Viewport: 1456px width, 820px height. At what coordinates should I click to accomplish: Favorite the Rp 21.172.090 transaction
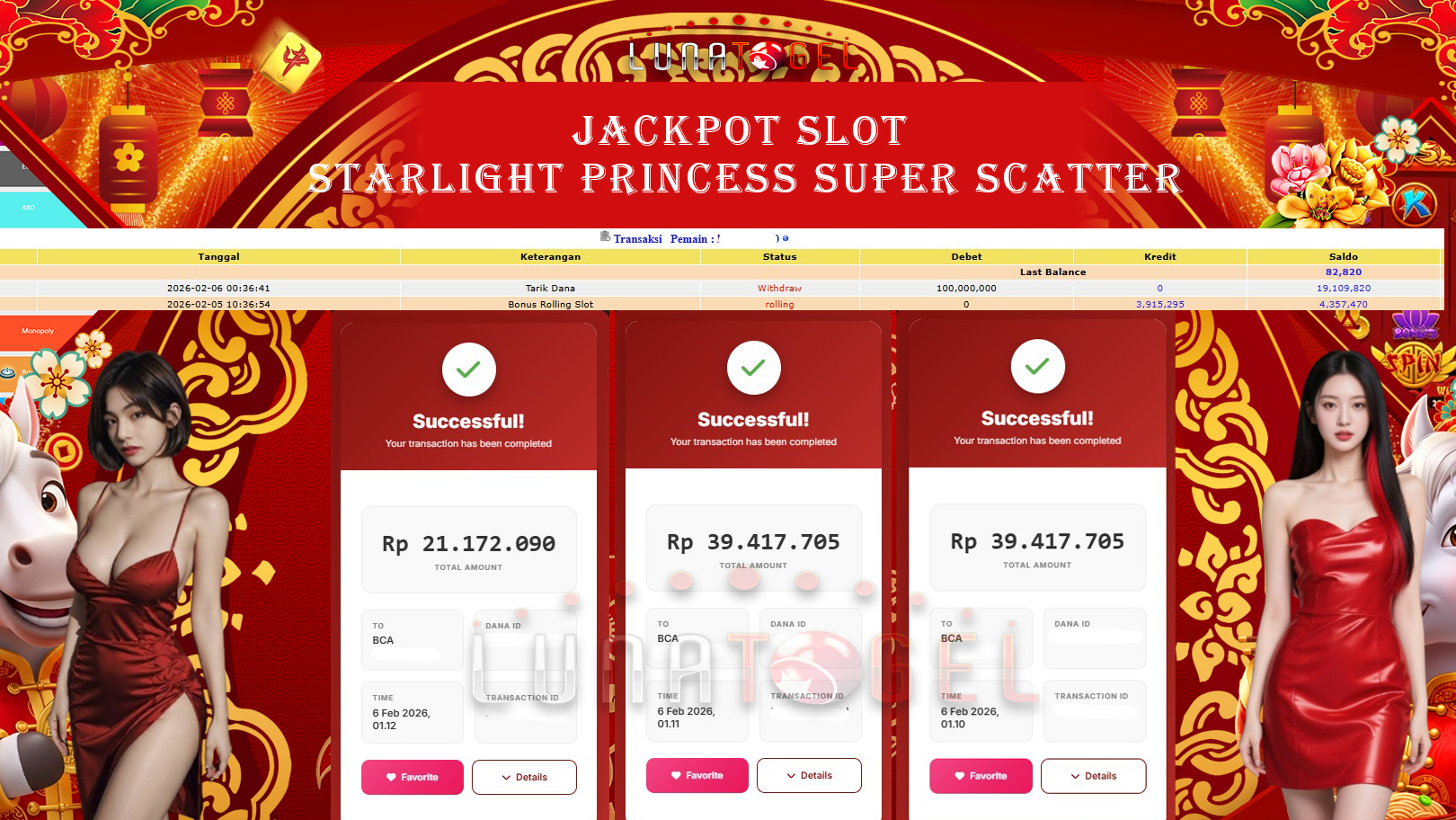coord(413,777)
